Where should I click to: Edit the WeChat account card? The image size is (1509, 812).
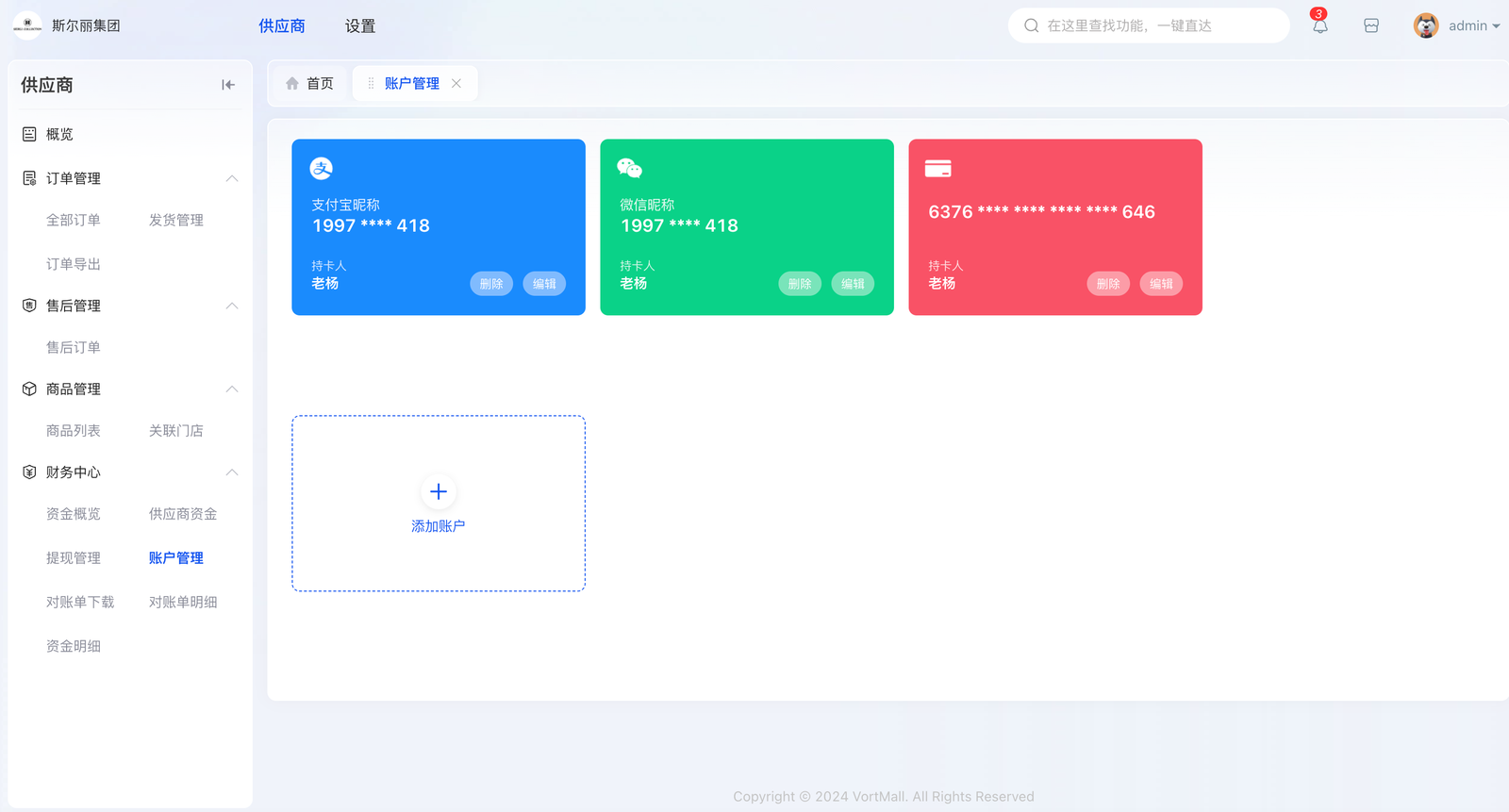coord(853,284)
